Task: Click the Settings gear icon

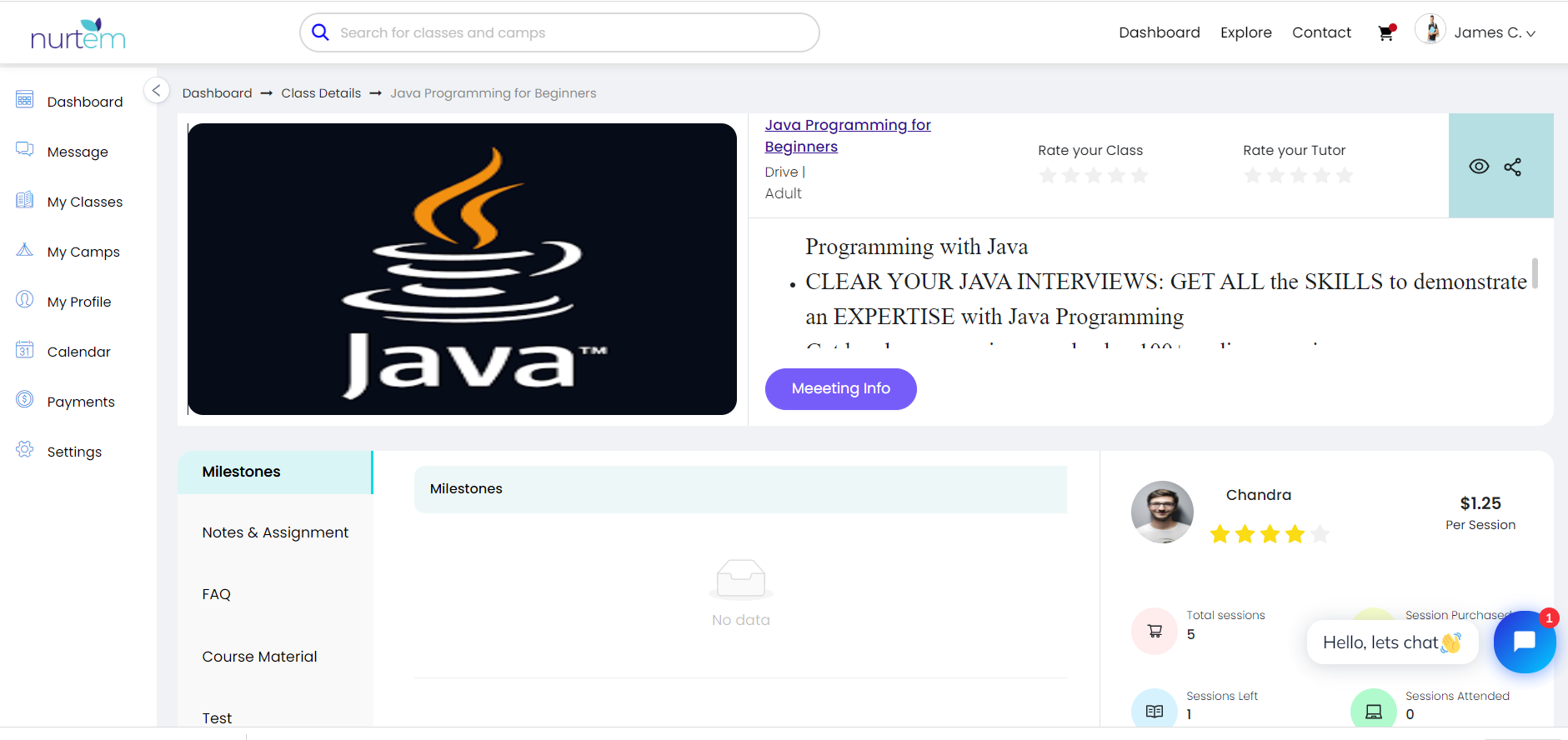Action: pyautogui.click(x=25, y=450)
